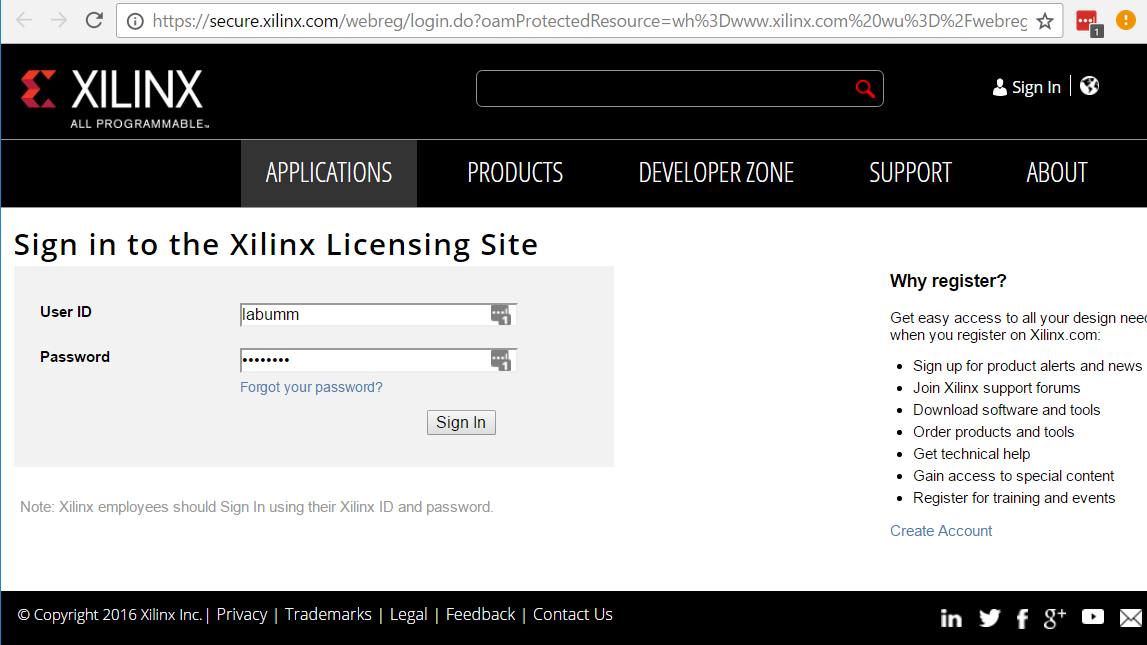Click the orange alert extension icon

click(1126, 20)
